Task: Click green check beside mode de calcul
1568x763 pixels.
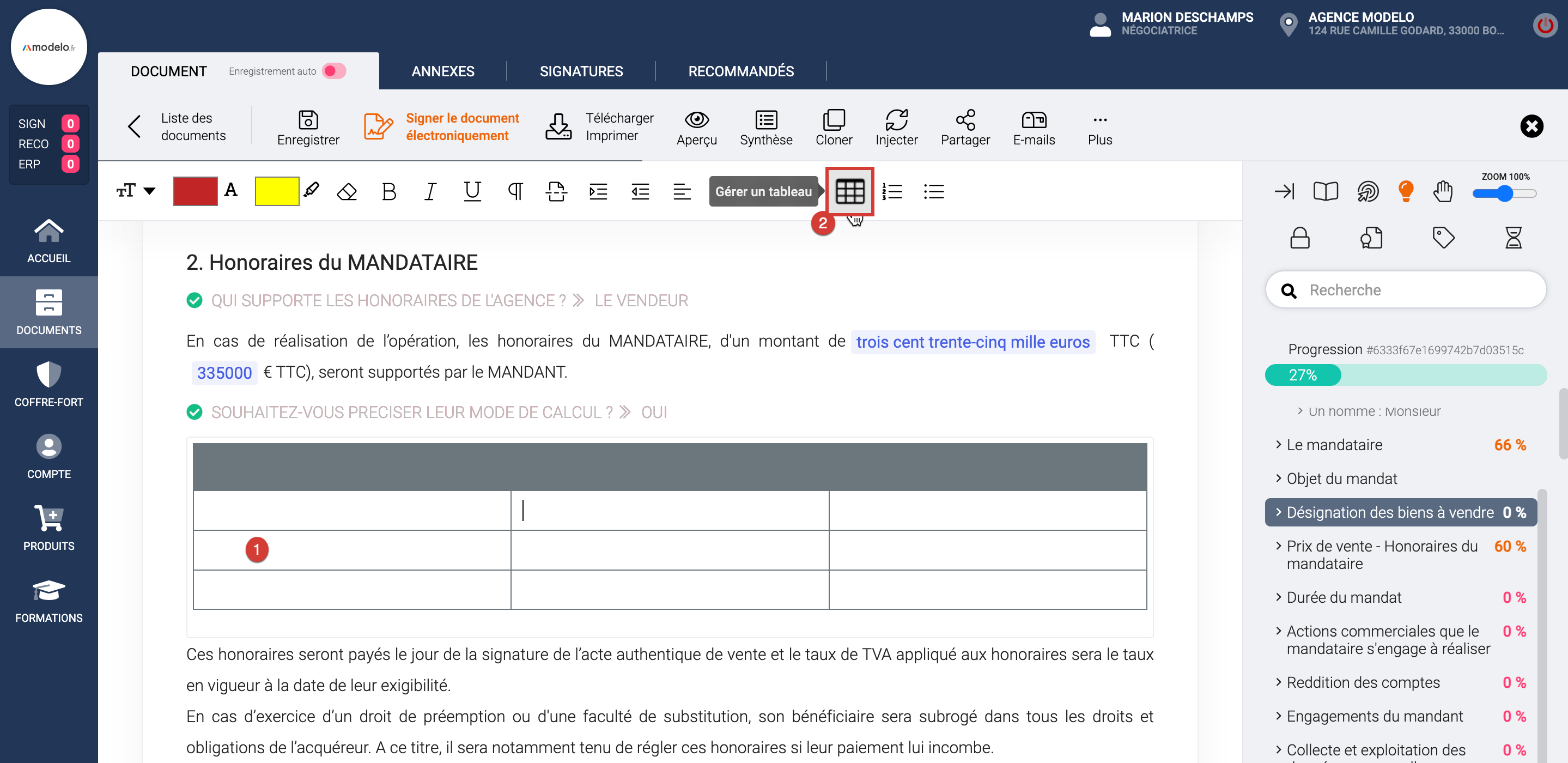Action: coord(194,412)
